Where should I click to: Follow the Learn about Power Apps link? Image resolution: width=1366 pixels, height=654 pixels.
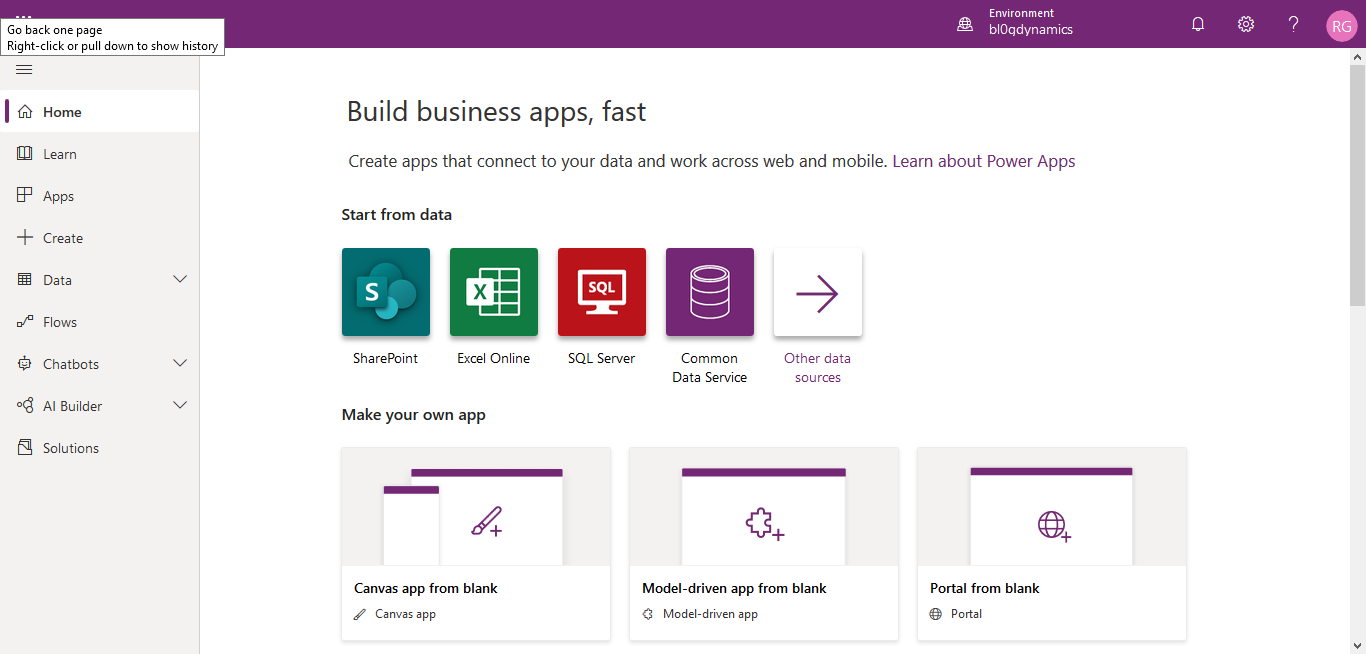tap(984, 161)
